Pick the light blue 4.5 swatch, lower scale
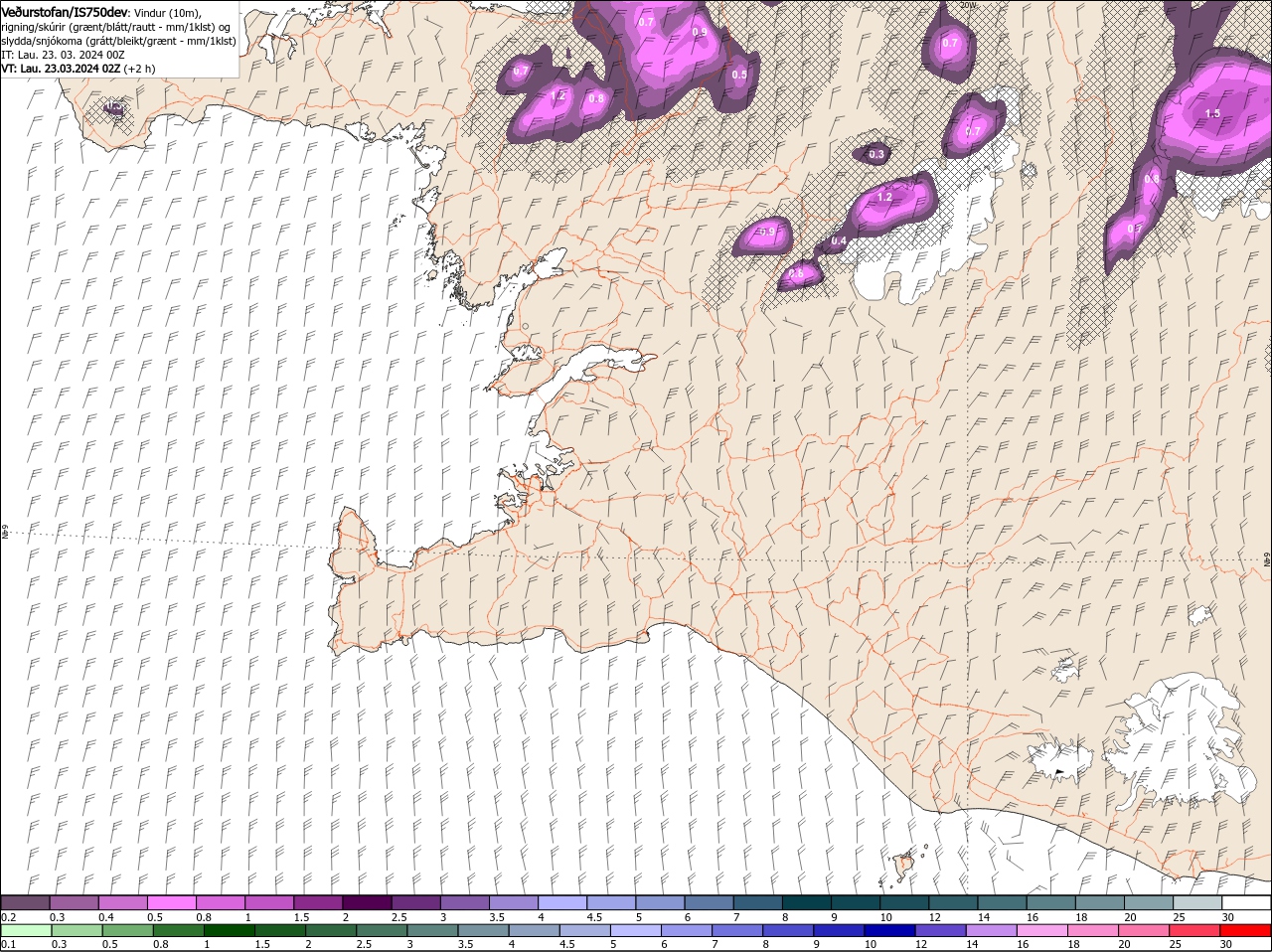 (x=584, y=930)
